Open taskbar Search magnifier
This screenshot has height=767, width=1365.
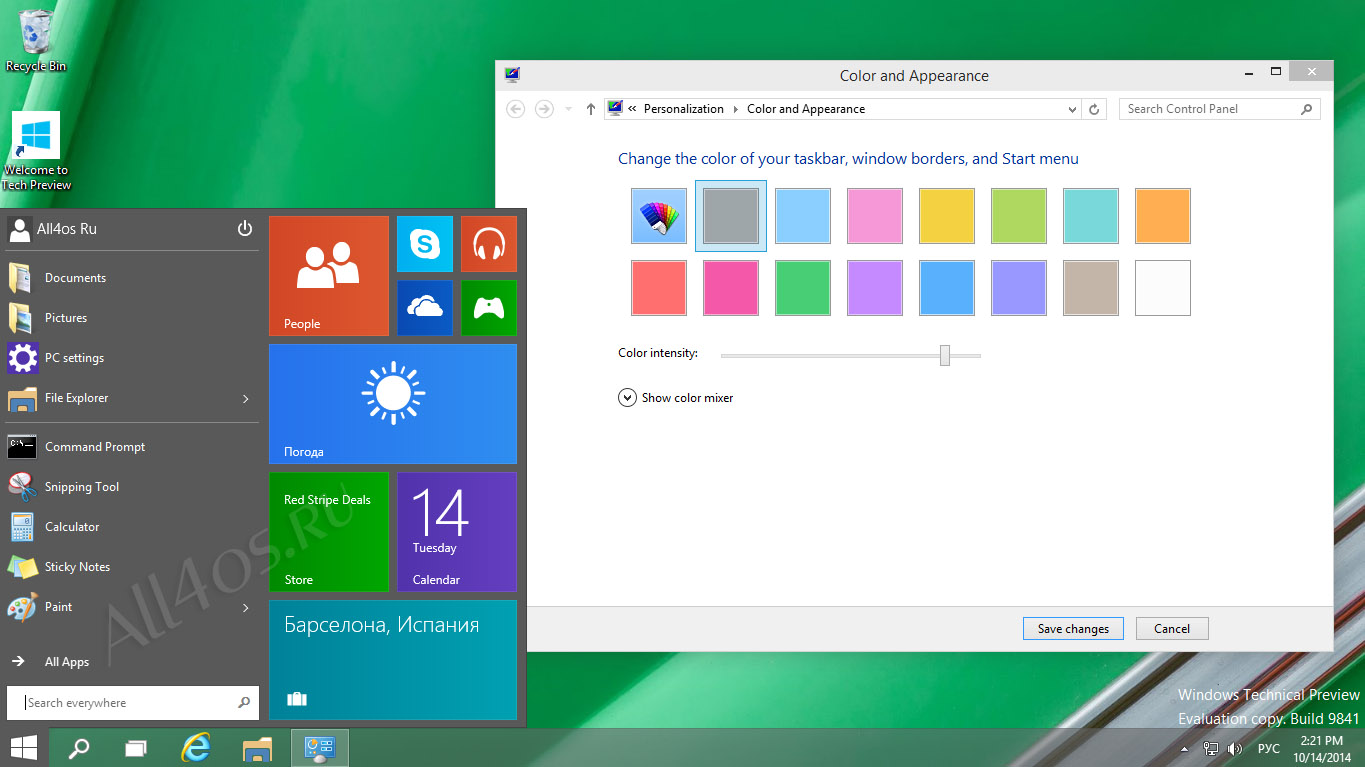coord(78,748)
